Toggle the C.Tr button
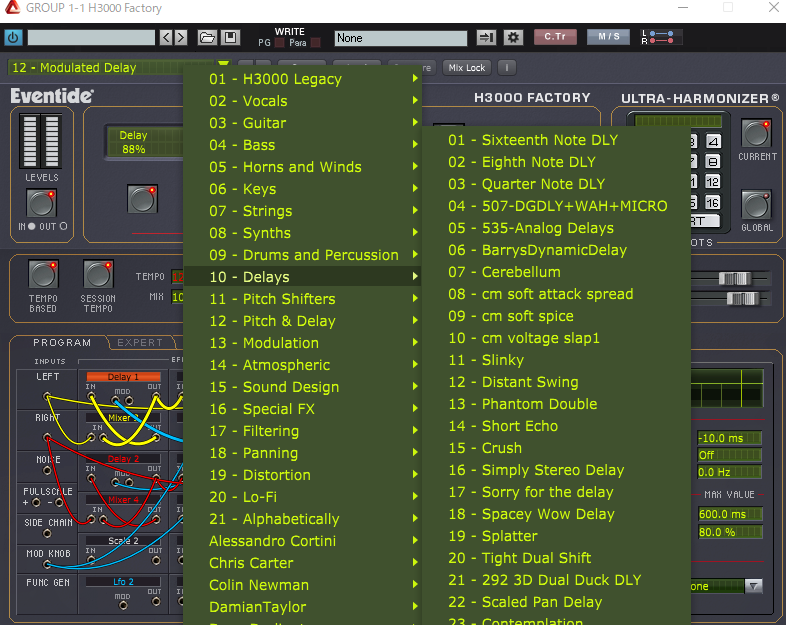The height and width of the screenshot is (625, 786). [555, 37]
